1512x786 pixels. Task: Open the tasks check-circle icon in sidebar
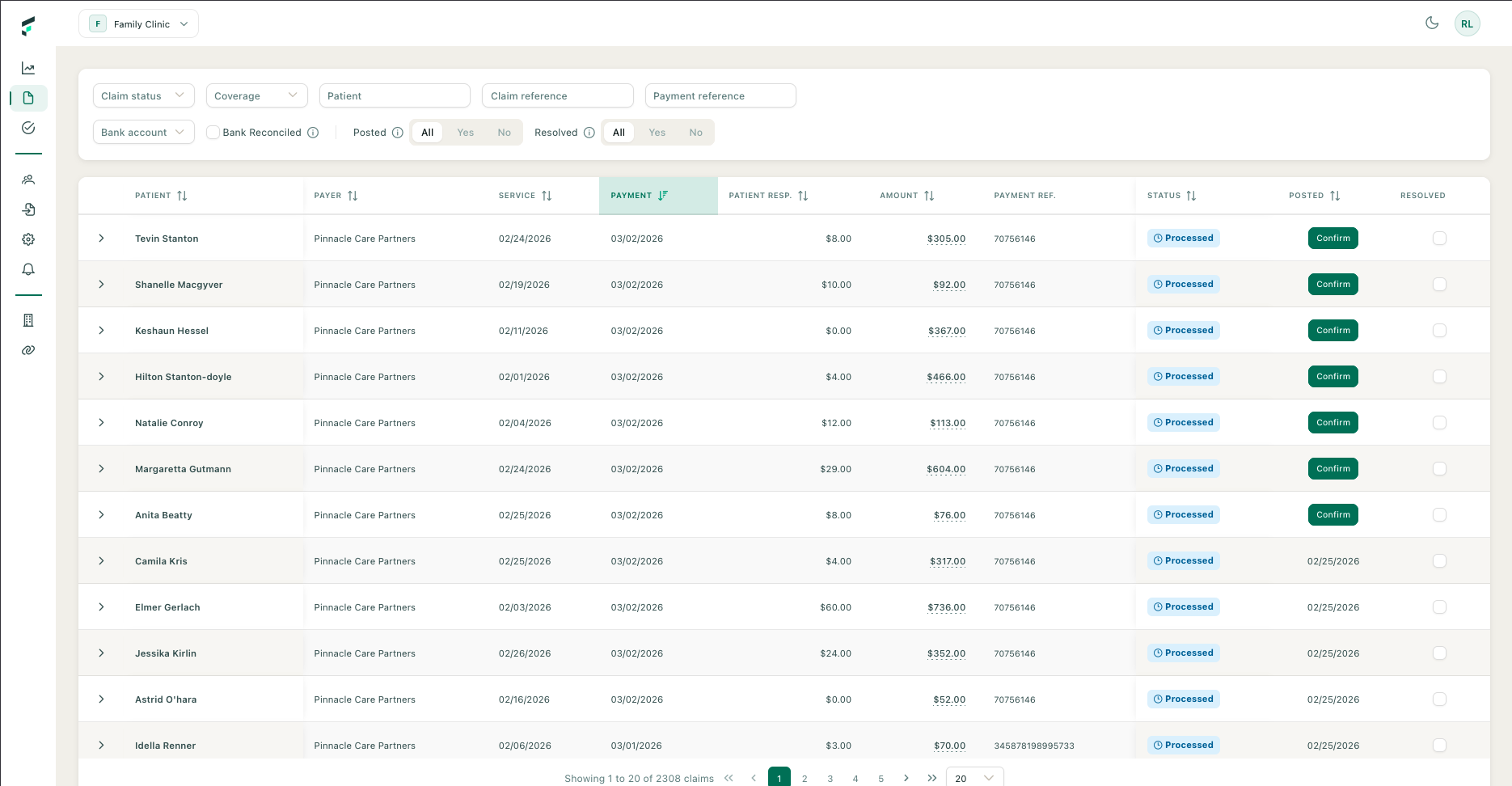[28, 128]
